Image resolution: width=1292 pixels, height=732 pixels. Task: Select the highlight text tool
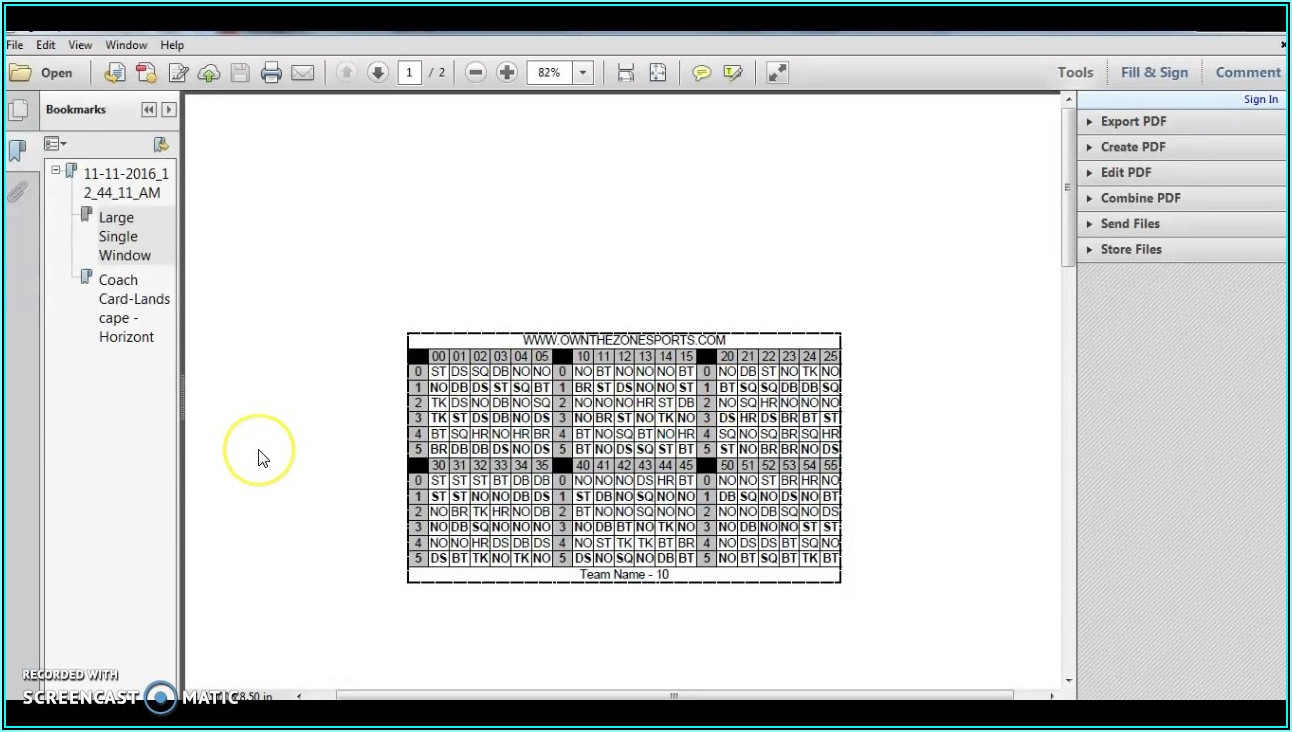pyautogui.click(x=733, y=72)
